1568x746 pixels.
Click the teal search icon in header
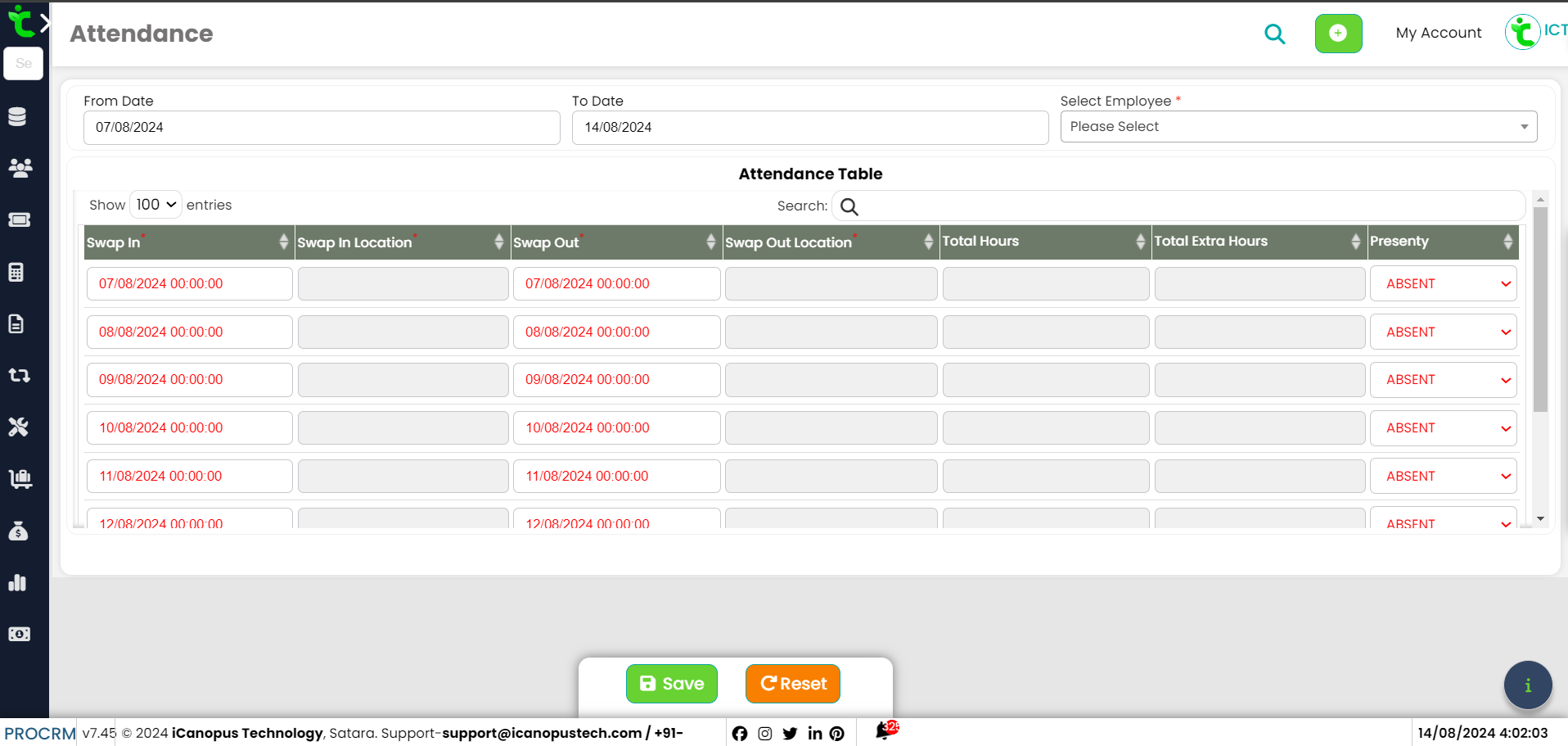click(1274, 34)
